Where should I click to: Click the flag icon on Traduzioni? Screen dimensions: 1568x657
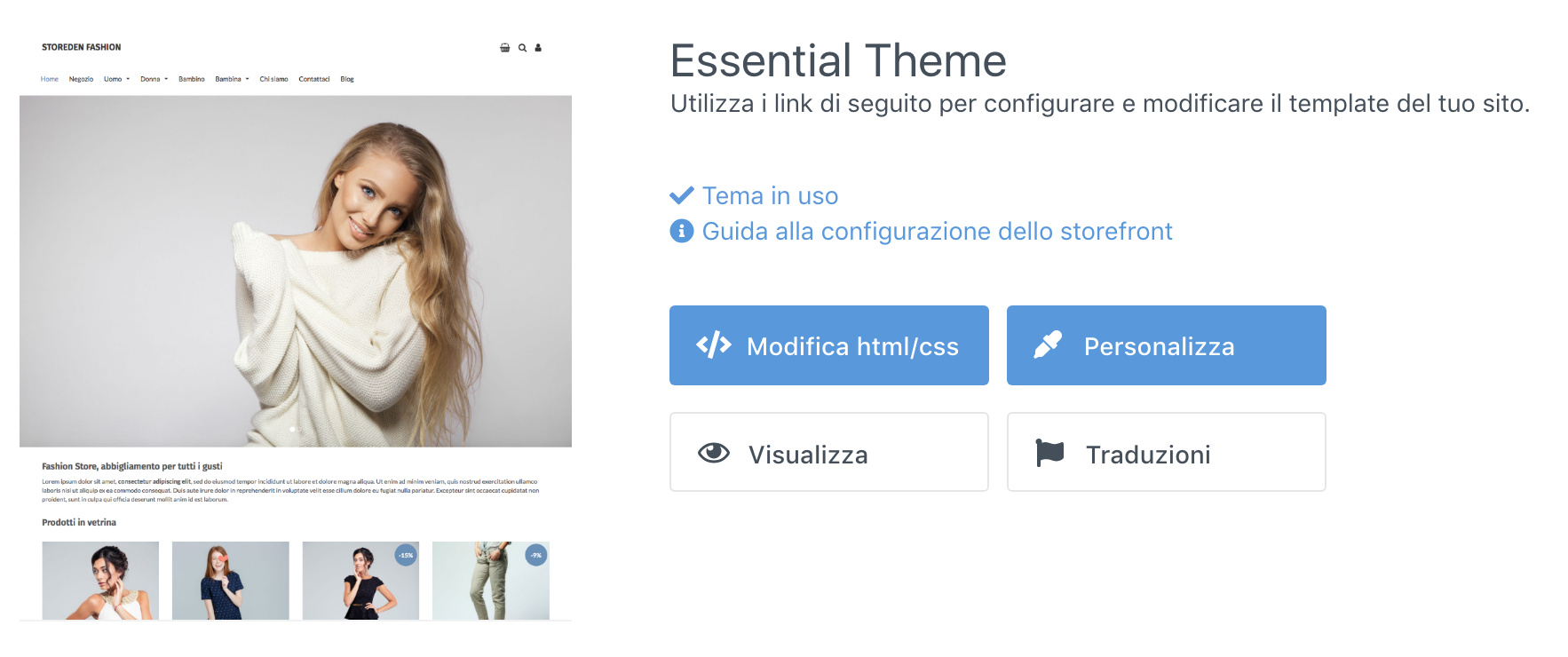tap(1049, 453)
